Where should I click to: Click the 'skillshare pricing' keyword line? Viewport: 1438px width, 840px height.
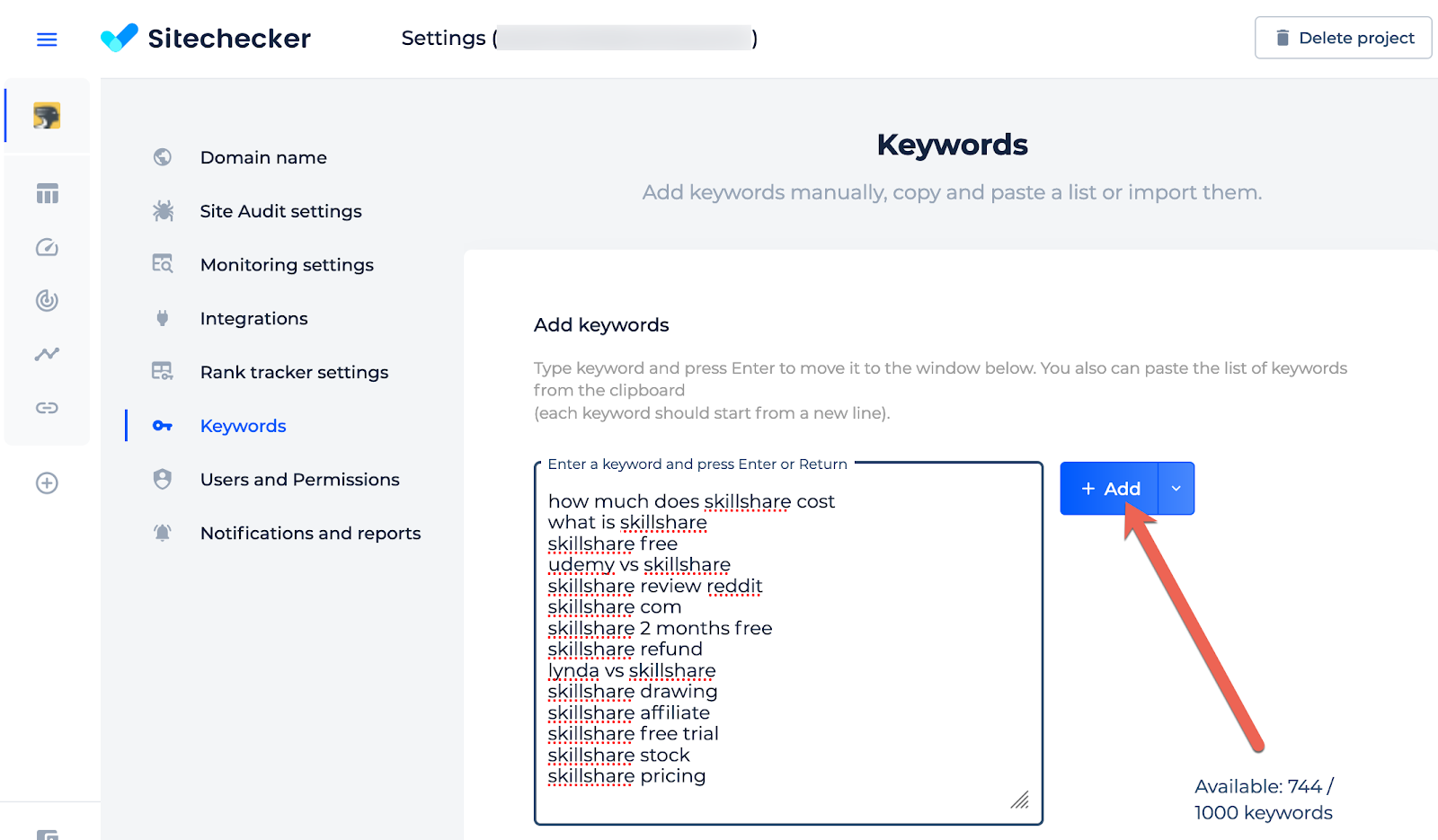pyautogui.click(x=626, y=776)
